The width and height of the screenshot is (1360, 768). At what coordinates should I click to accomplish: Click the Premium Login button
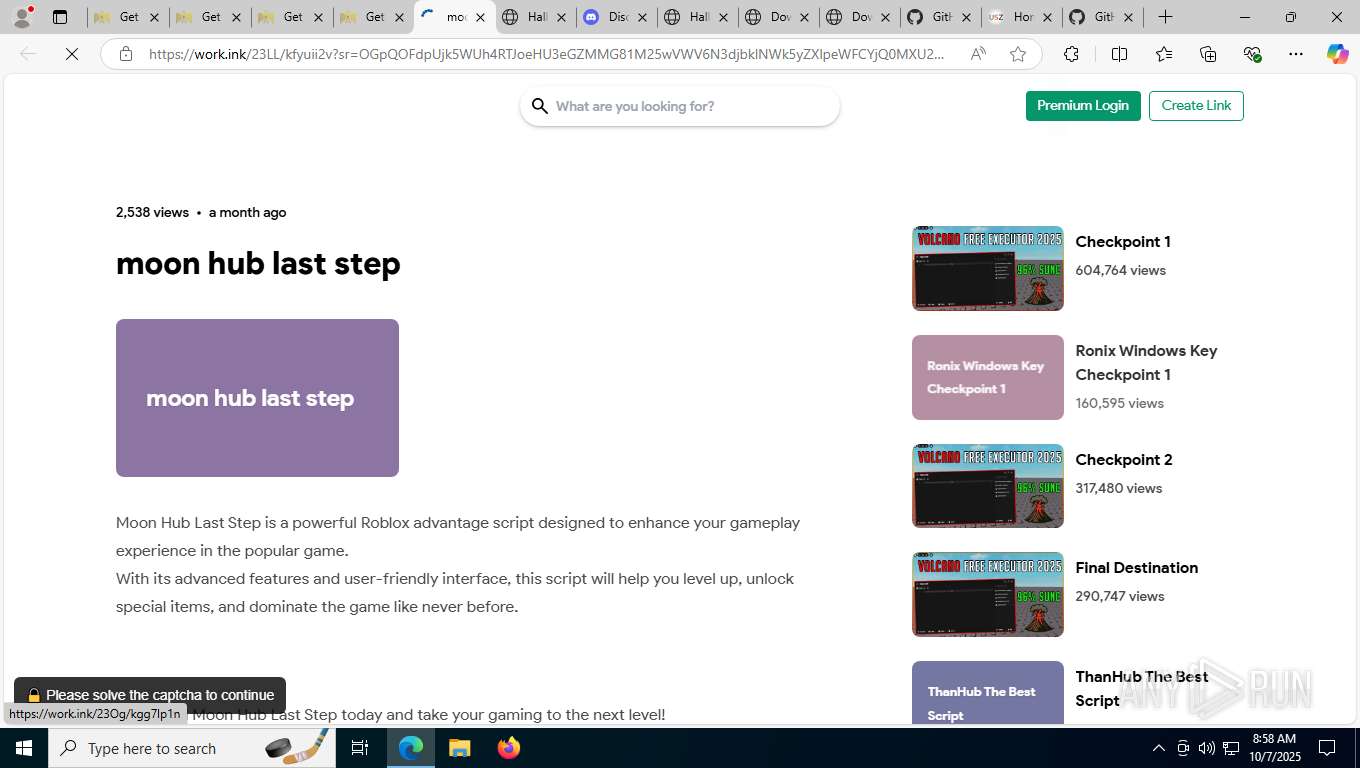click(1083, 106)
